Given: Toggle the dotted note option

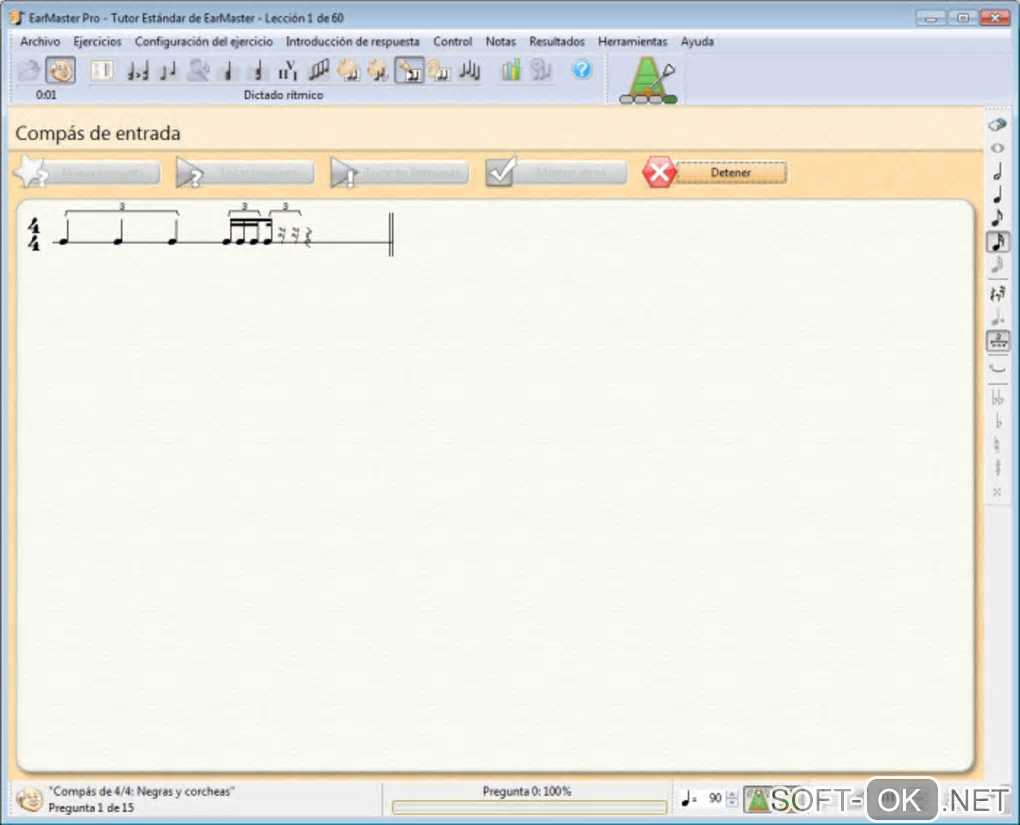Looking at the screenshot, I should (x=997, y=318).
